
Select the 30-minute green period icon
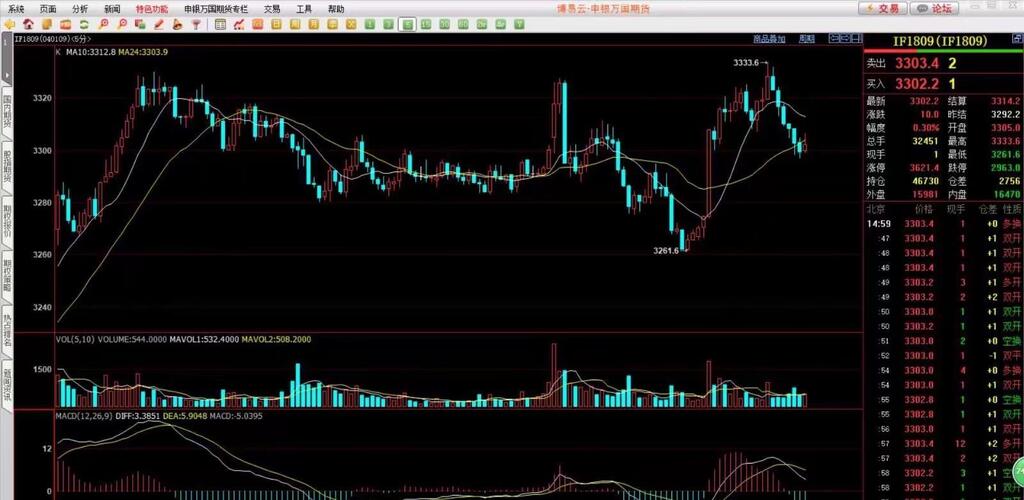tap(445, 25)
